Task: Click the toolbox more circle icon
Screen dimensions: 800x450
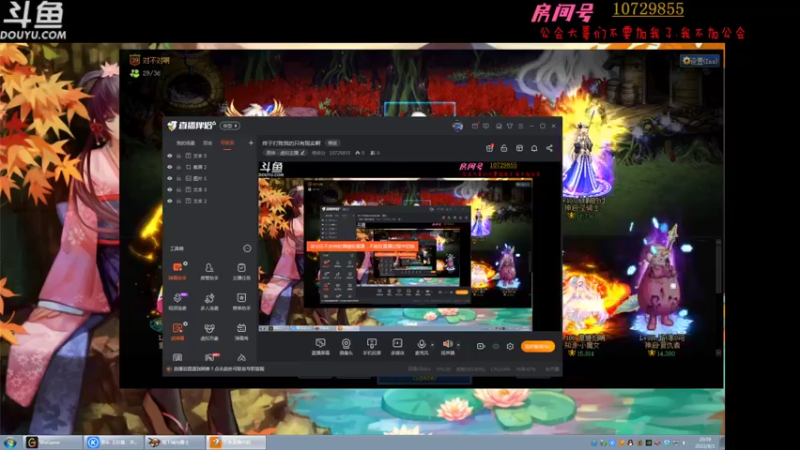Action: click(x=247, y=248)
